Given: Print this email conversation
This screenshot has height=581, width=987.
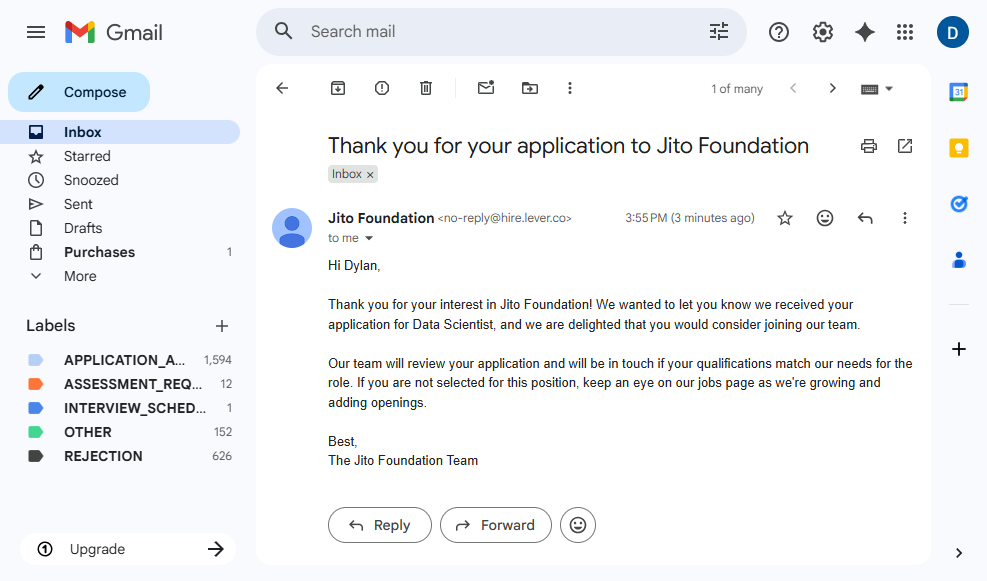Looking at the screenshot, I should (x=869, y=146).
